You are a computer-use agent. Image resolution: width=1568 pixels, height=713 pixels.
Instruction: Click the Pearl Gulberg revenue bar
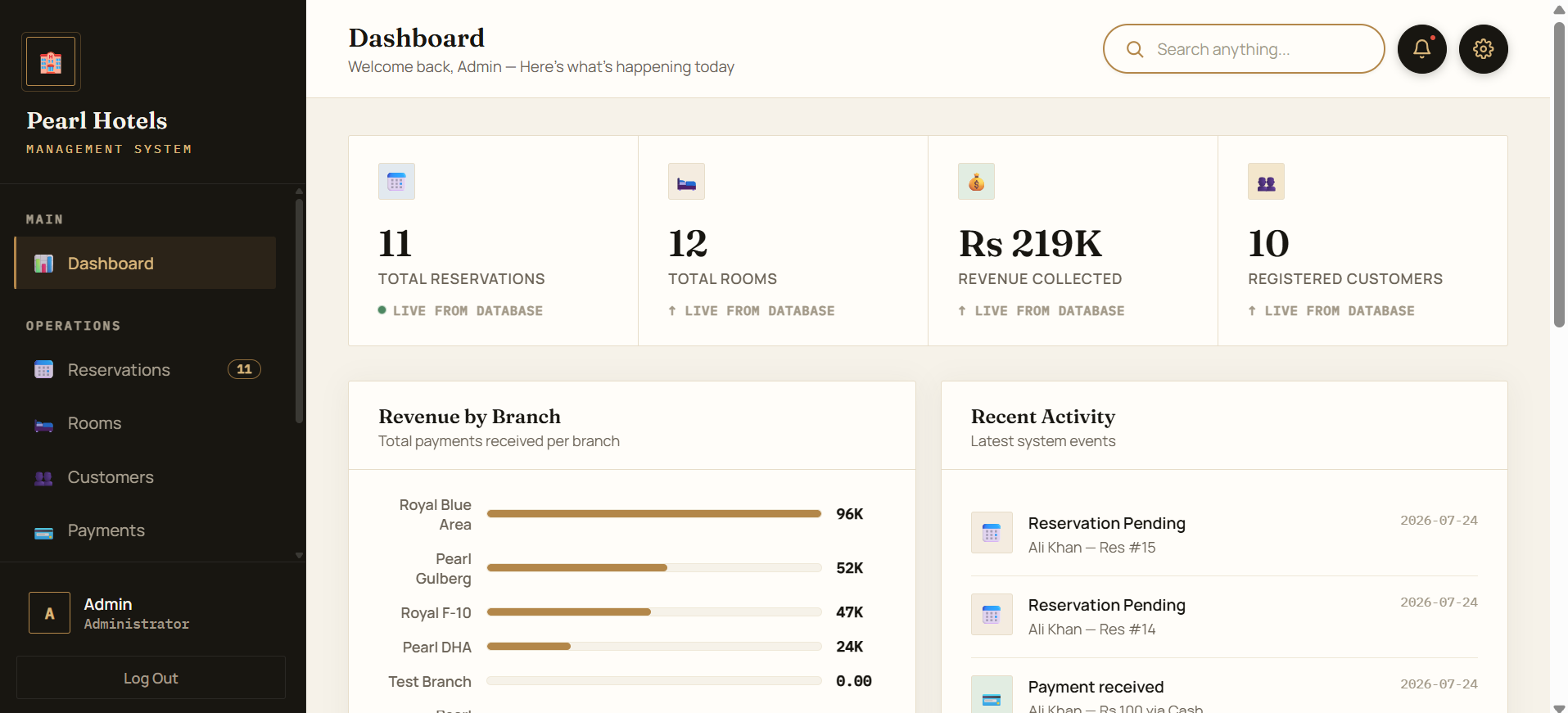654,568
